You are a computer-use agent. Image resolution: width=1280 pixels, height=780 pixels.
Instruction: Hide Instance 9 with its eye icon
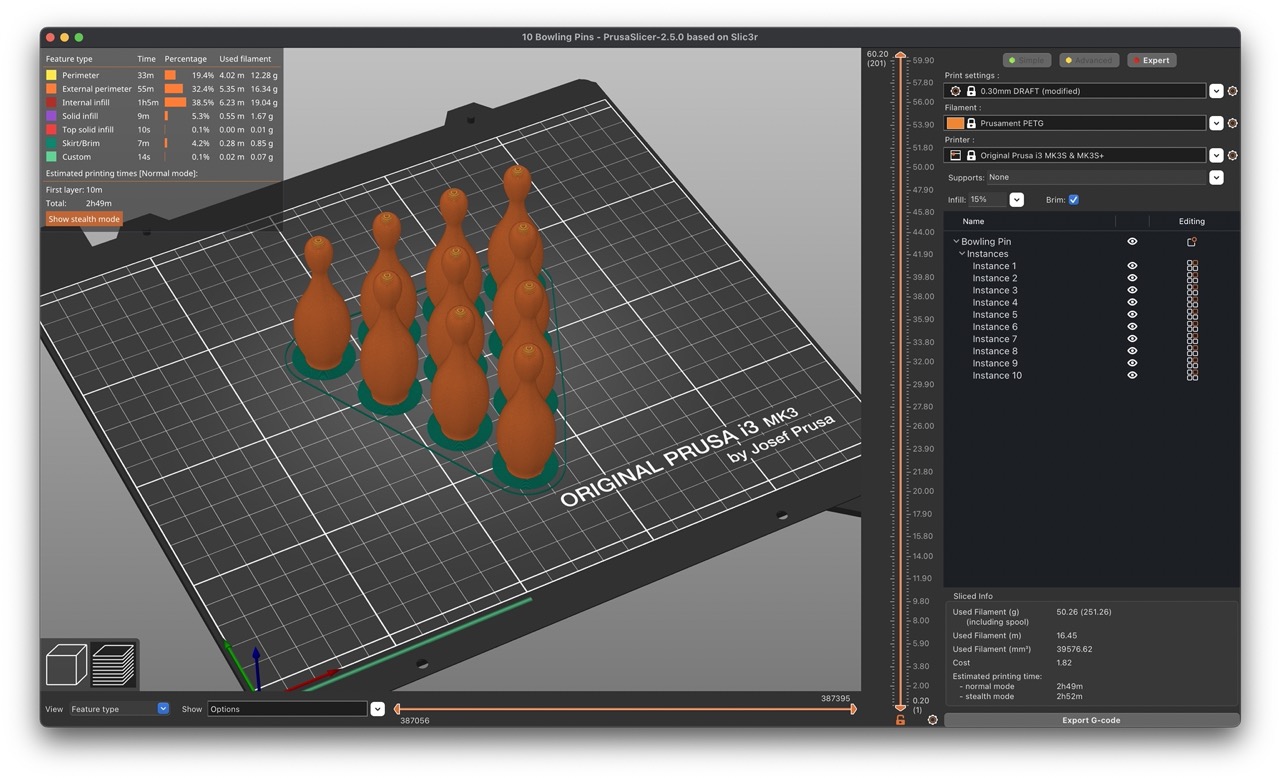click(x=1132, y=363)
